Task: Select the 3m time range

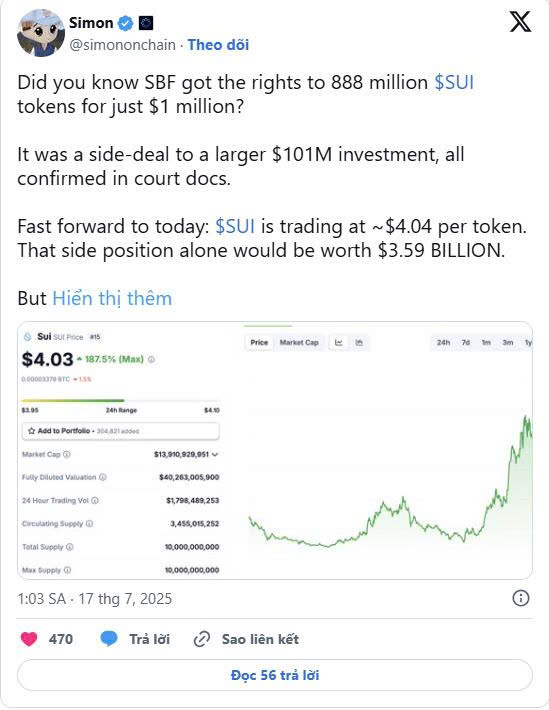Action: 508,343
